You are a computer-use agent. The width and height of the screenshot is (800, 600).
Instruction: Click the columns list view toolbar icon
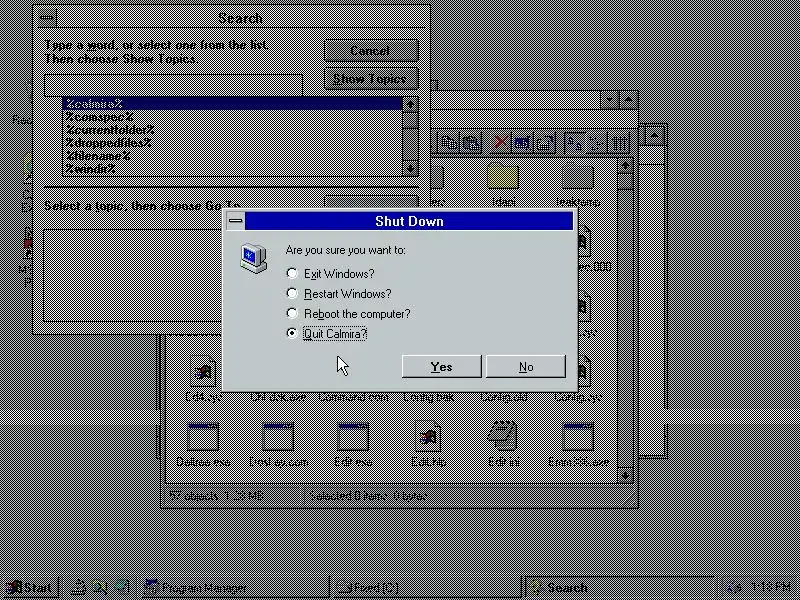tap(619, 143)
